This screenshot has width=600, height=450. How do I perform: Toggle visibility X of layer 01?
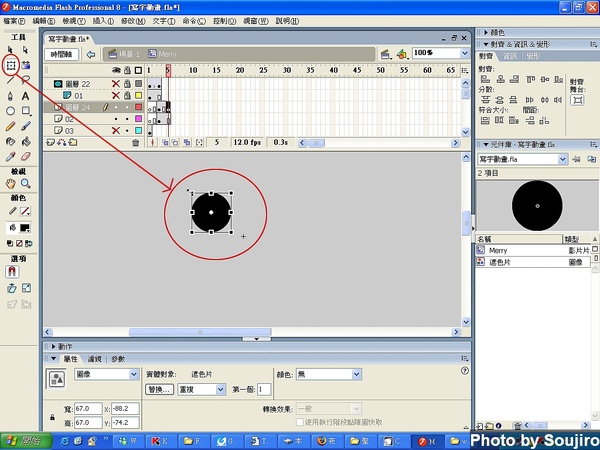[116, 95]
